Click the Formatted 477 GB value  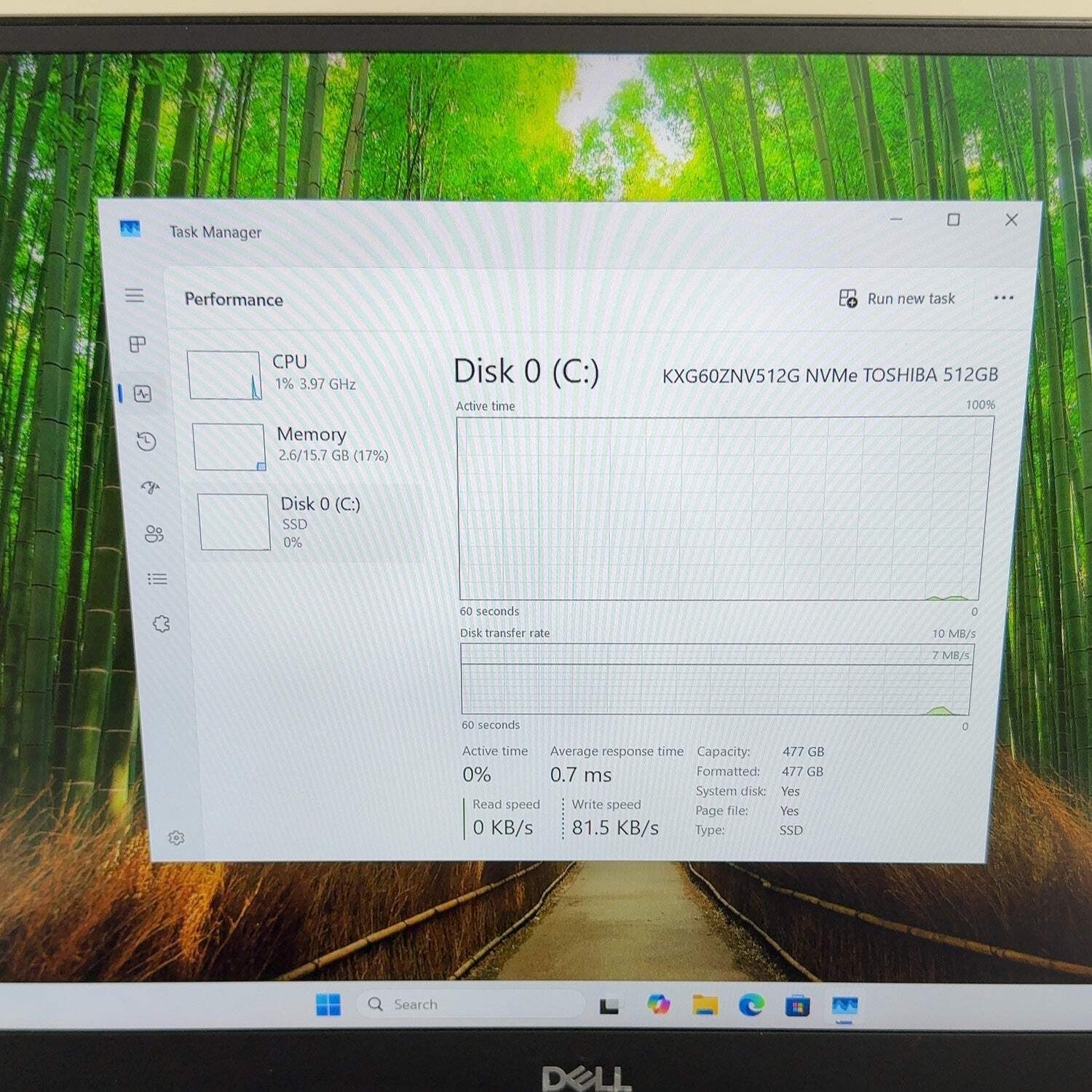pyautogui.click(x=802, y=771)
